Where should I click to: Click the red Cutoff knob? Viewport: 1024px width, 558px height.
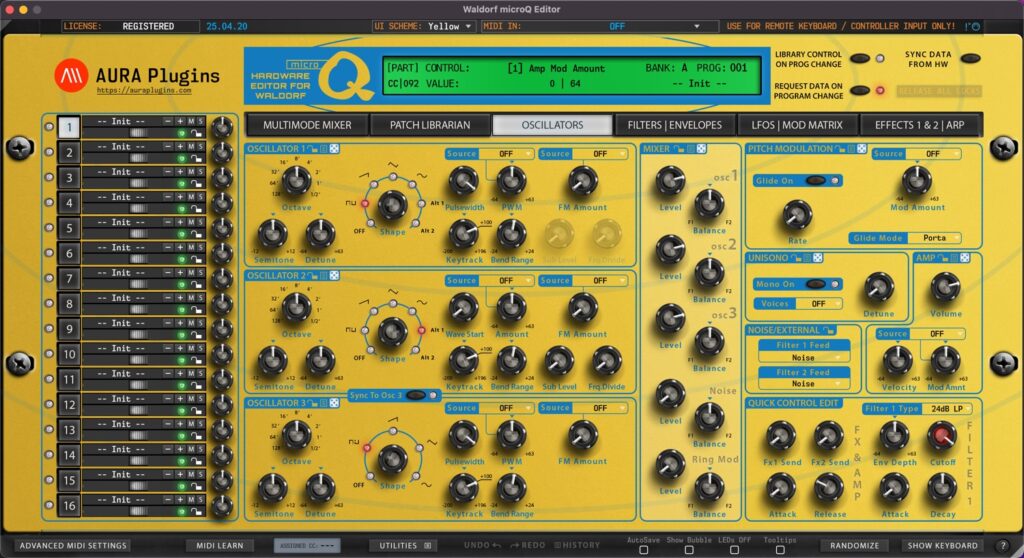coord(942,435)
